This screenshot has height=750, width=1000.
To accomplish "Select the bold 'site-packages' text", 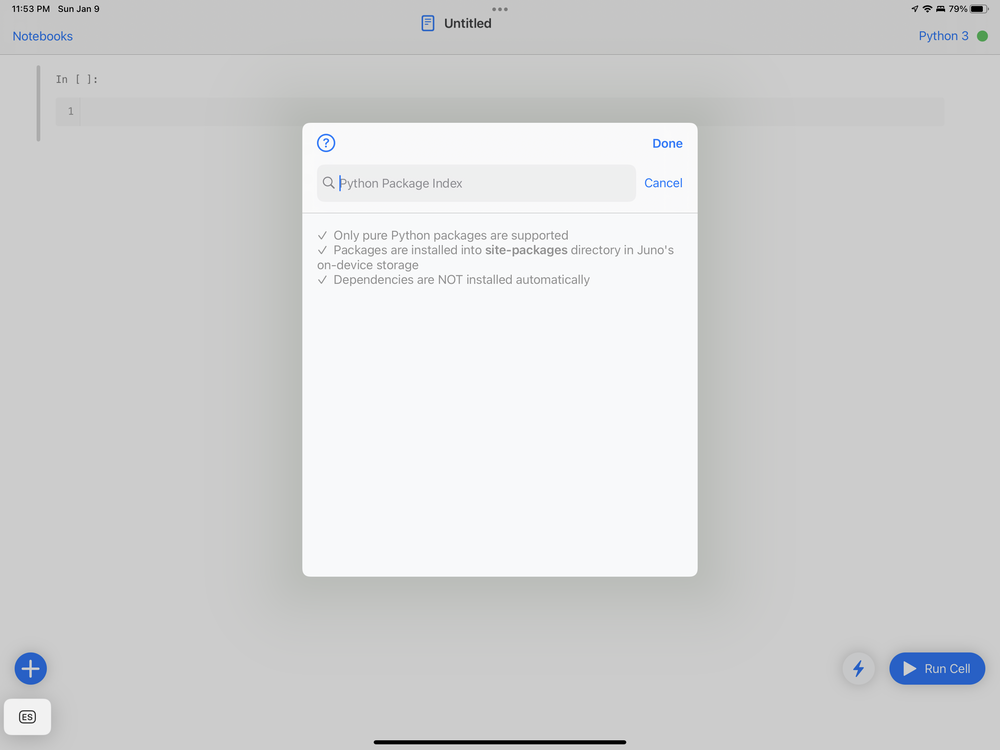I will click(x=526, y=250).
